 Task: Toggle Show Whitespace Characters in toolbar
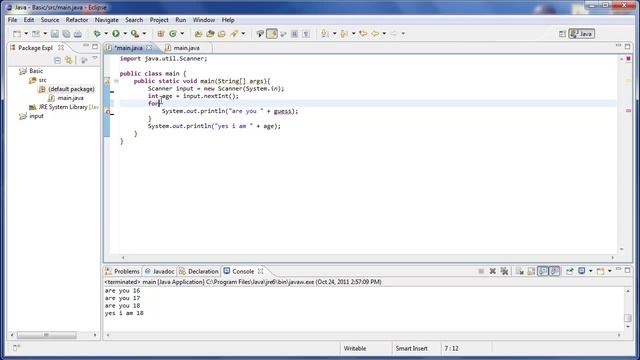coord(306,34)
